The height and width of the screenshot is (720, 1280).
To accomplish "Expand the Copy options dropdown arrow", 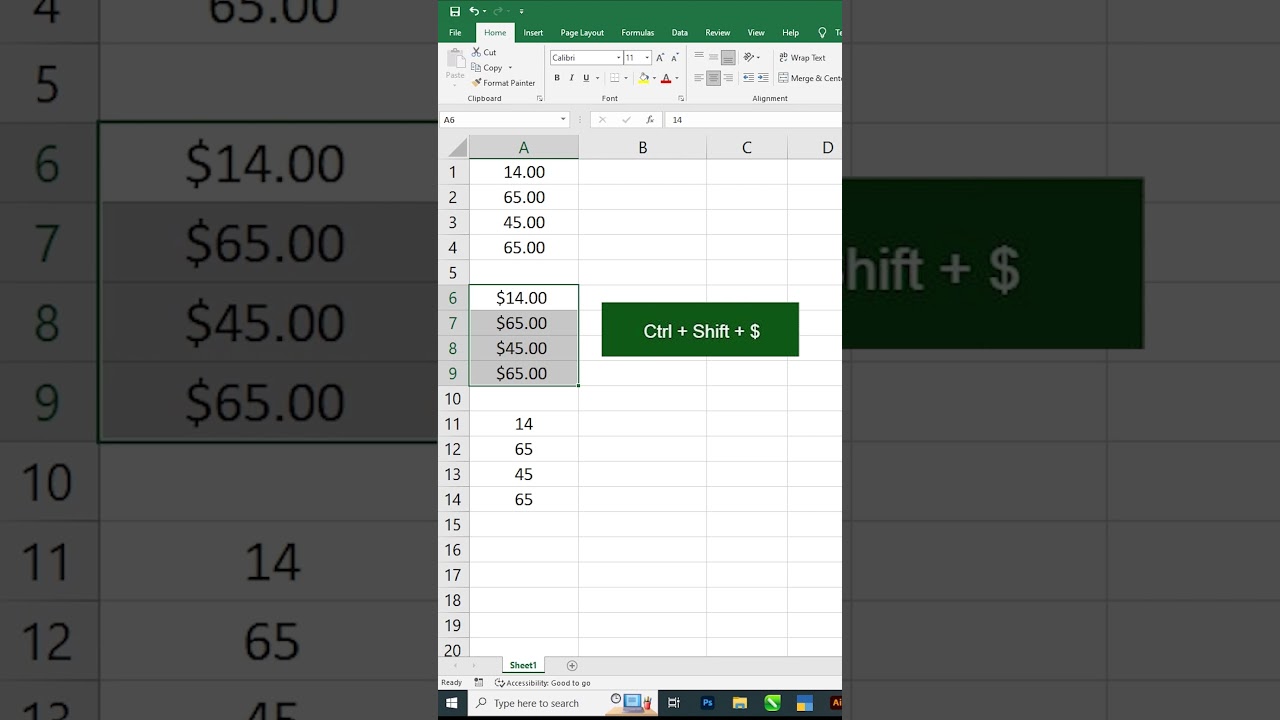I will pyautogui.click(x=510, y=68).
